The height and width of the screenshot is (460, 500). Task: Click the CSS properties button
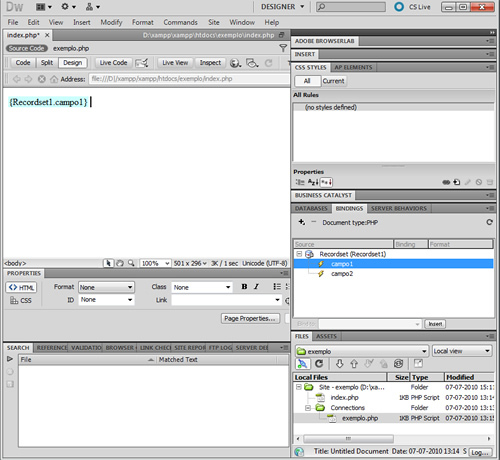point(21,300)
